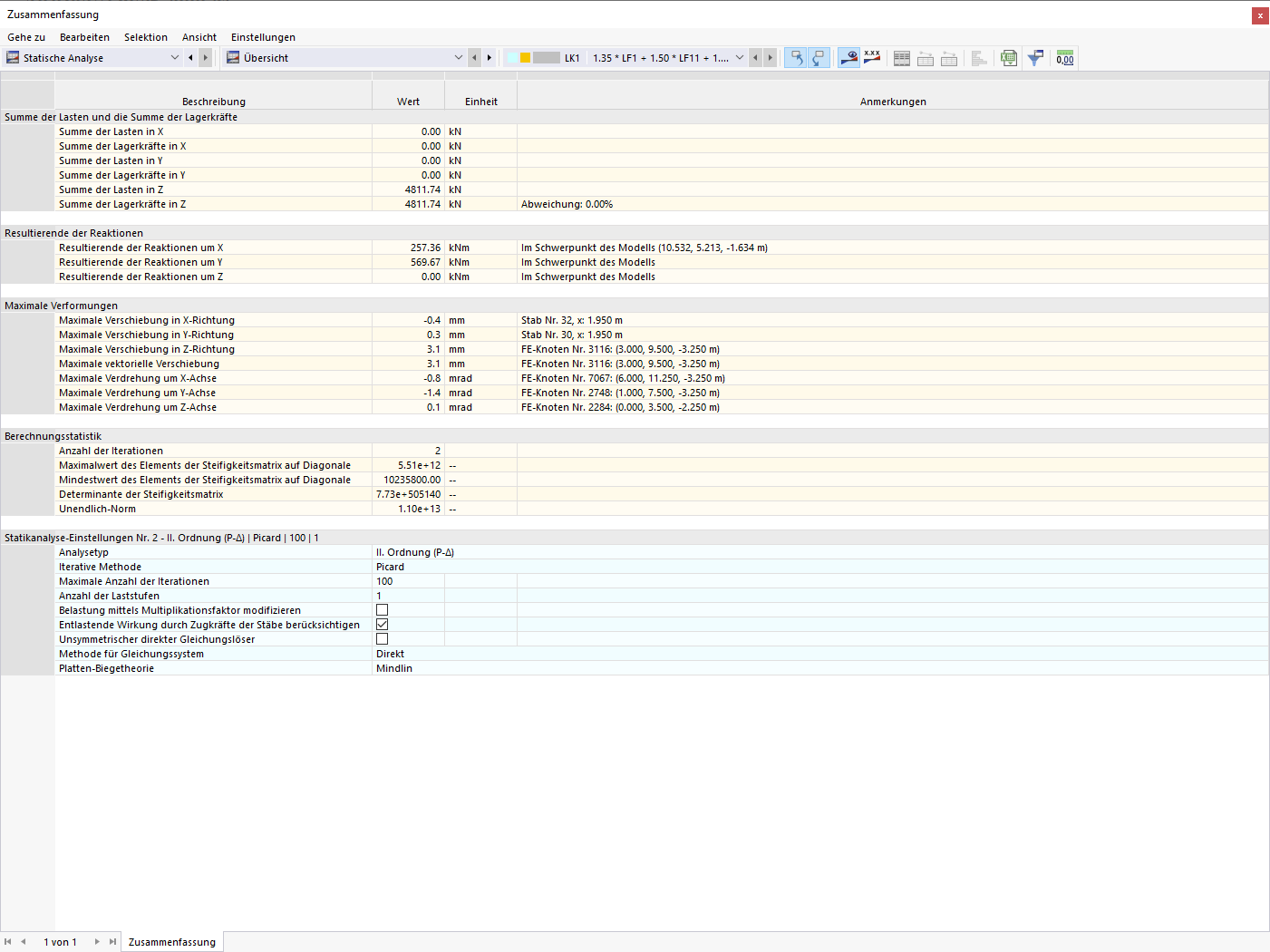Toggle the result view eye icon
This screenshot has height=952, width=1270.
(848, 58)
